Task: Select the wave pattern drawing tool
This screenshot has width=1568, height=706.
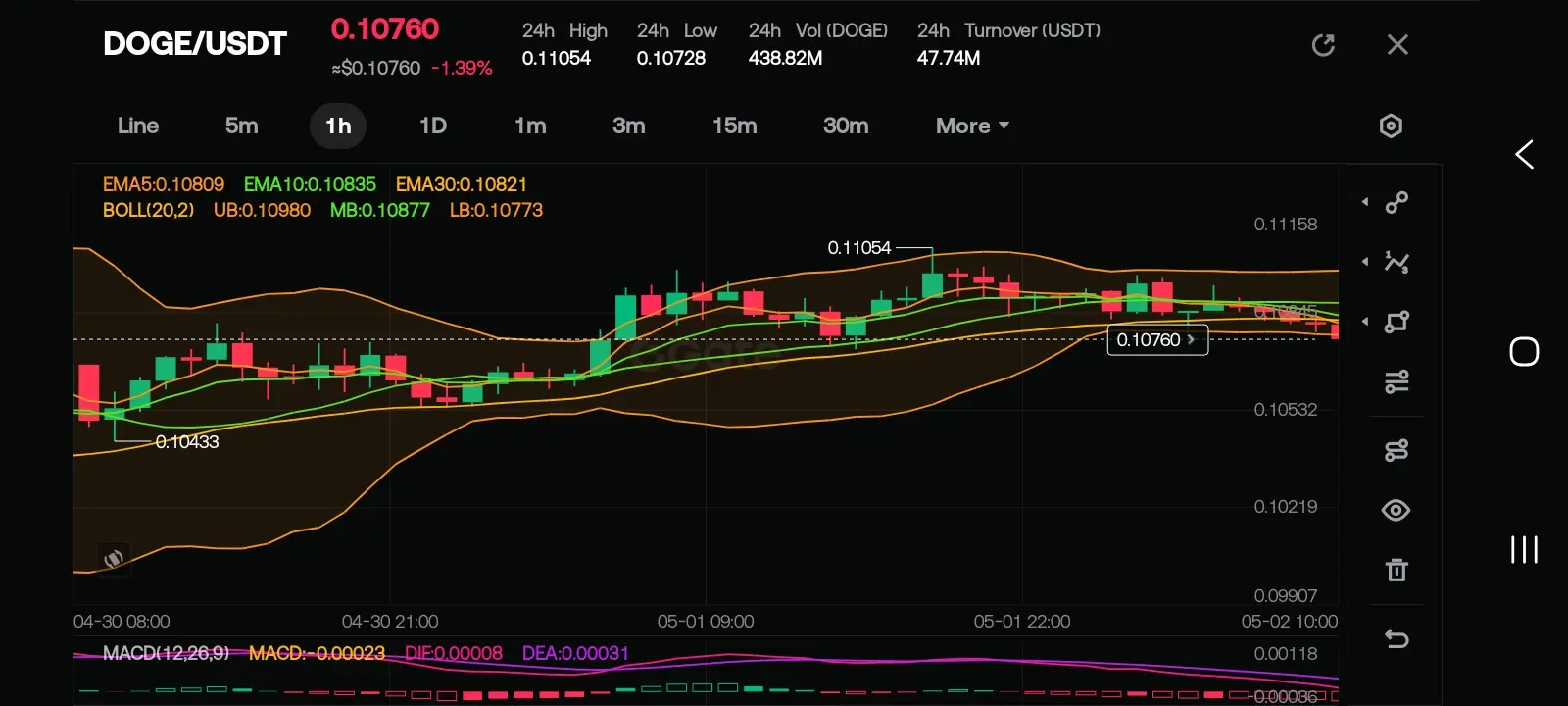Action: 1396,262
